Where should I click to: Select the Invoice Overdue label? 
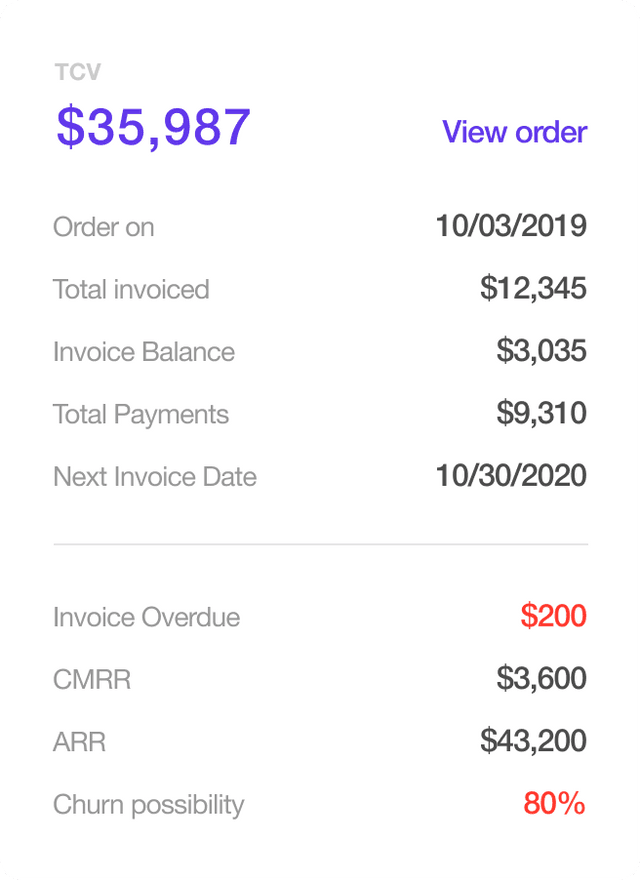[147, 617]
